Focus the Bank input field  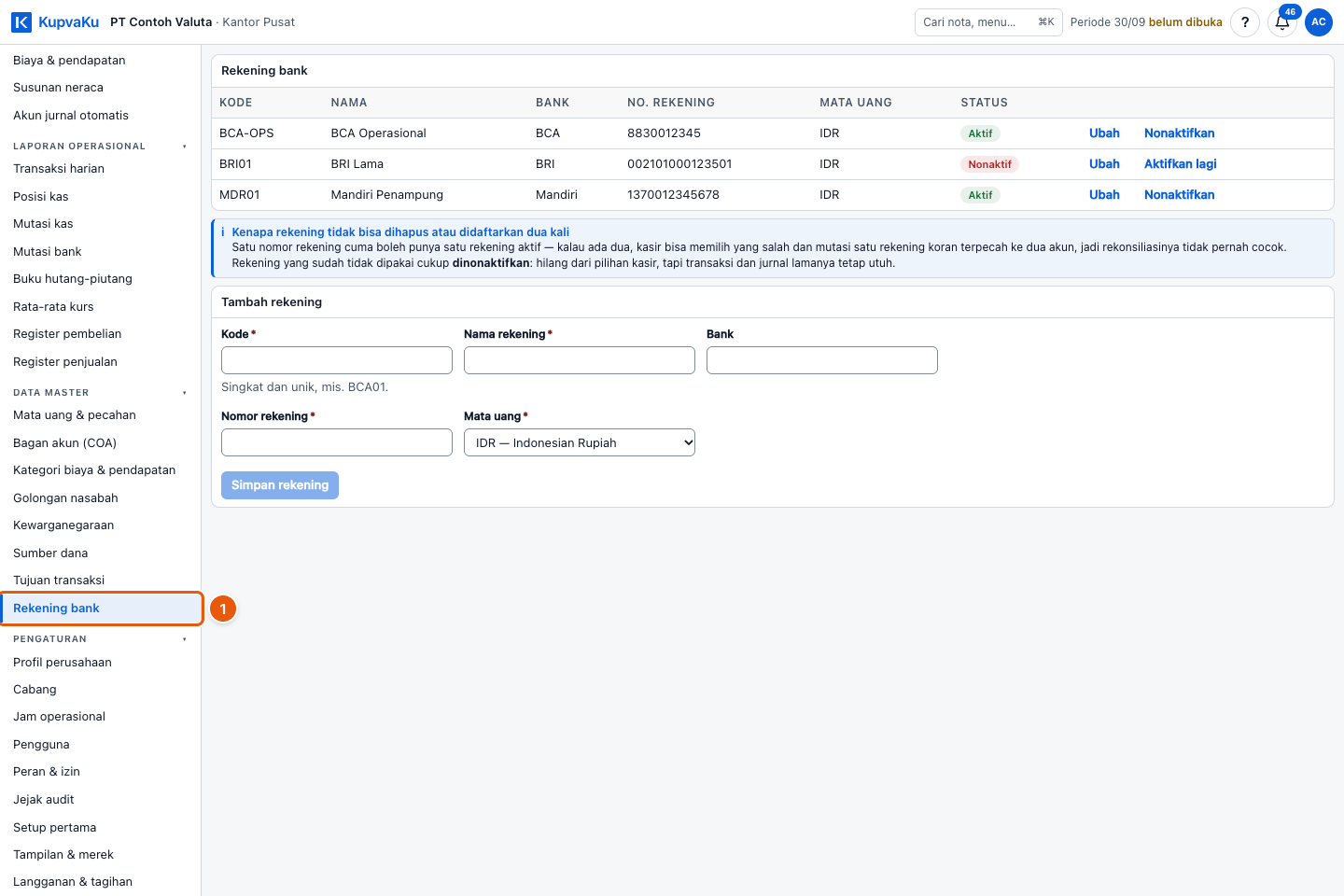pyautogui.click(x=822, y=360)
